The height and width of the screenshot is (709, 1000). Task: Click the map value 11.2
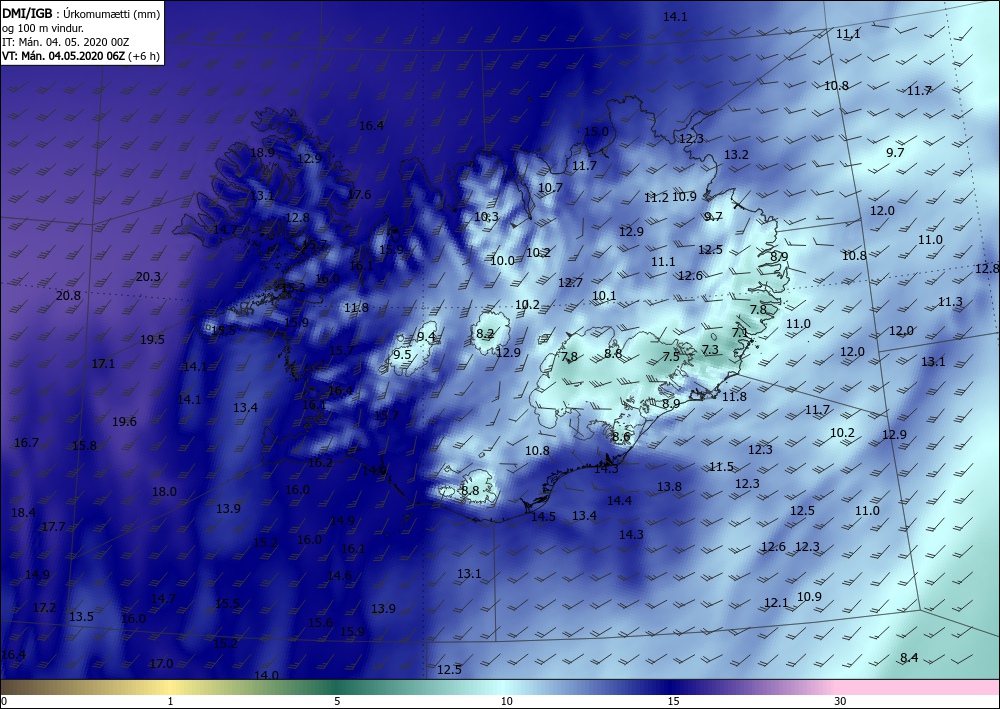click(656, 198)
